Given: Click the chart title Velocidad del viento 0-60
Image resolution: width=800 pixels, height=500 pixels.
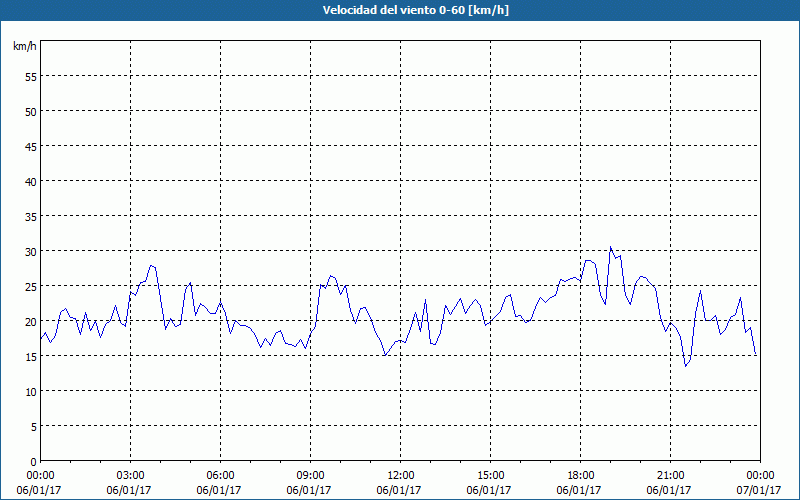Looking at the screenshot, I should (x=415, y=10).
